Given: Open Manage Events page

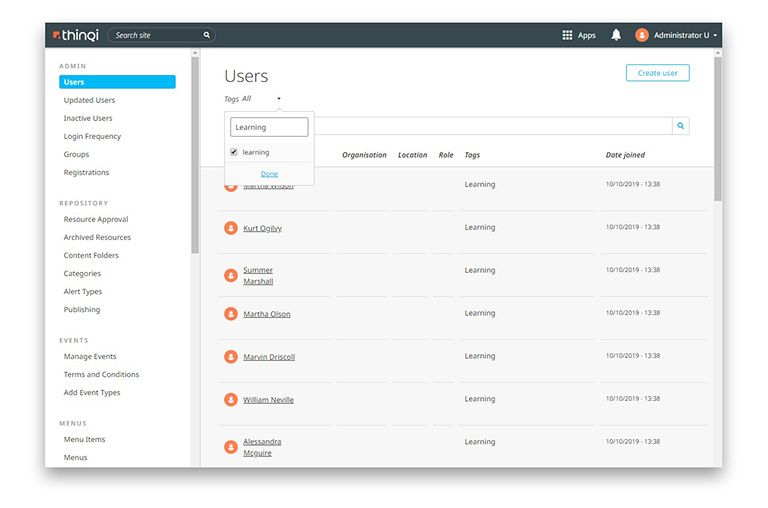Looking at the screenshot, I should tap(90, 356).
